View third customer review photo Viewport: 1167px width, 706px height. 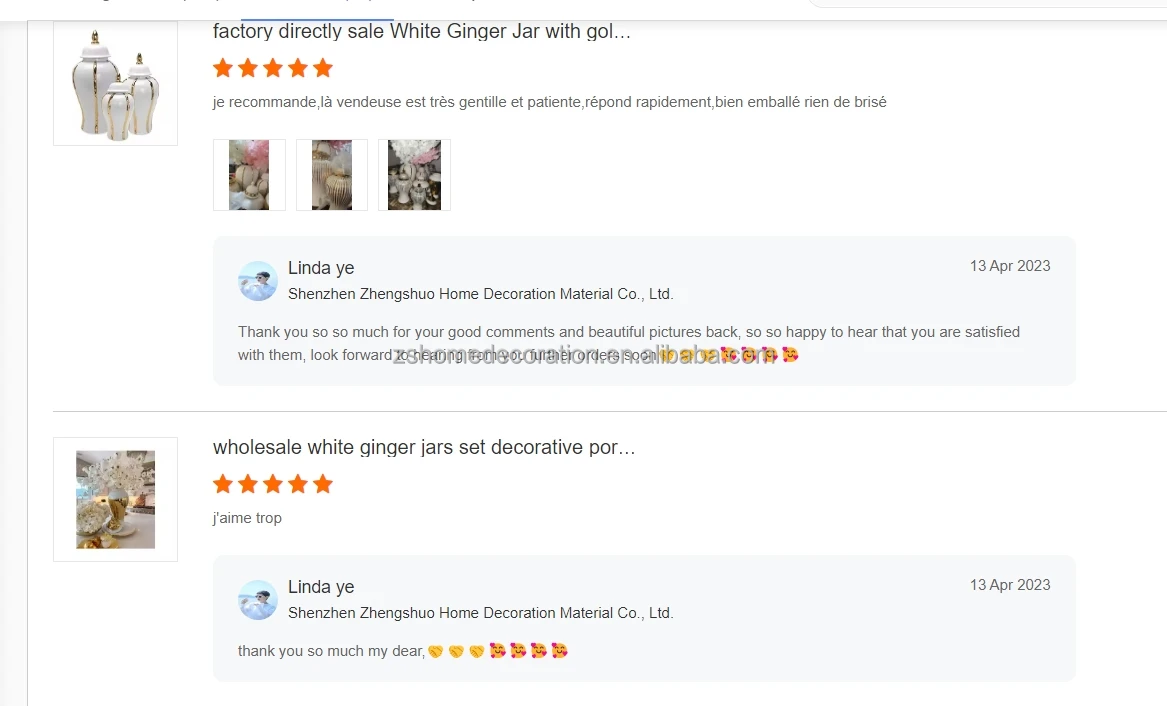(x=415, y=175)
